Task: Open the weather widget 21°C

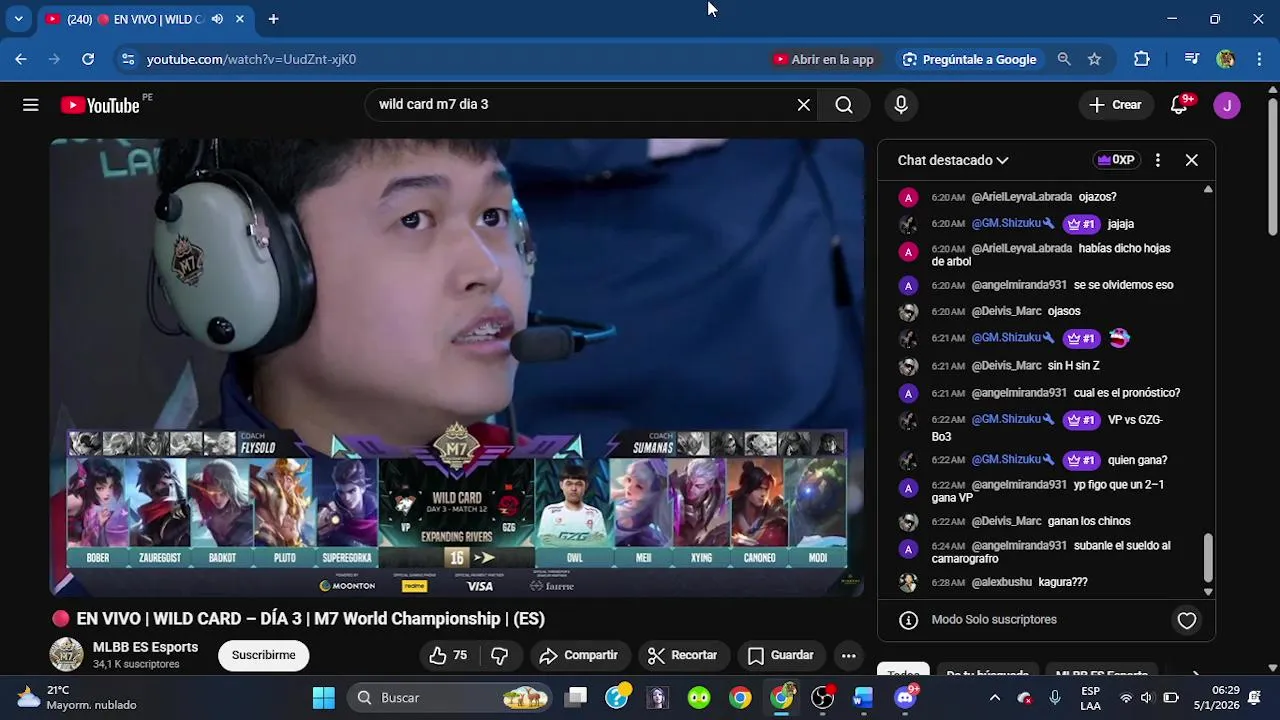Action: [x=76, y=698]
